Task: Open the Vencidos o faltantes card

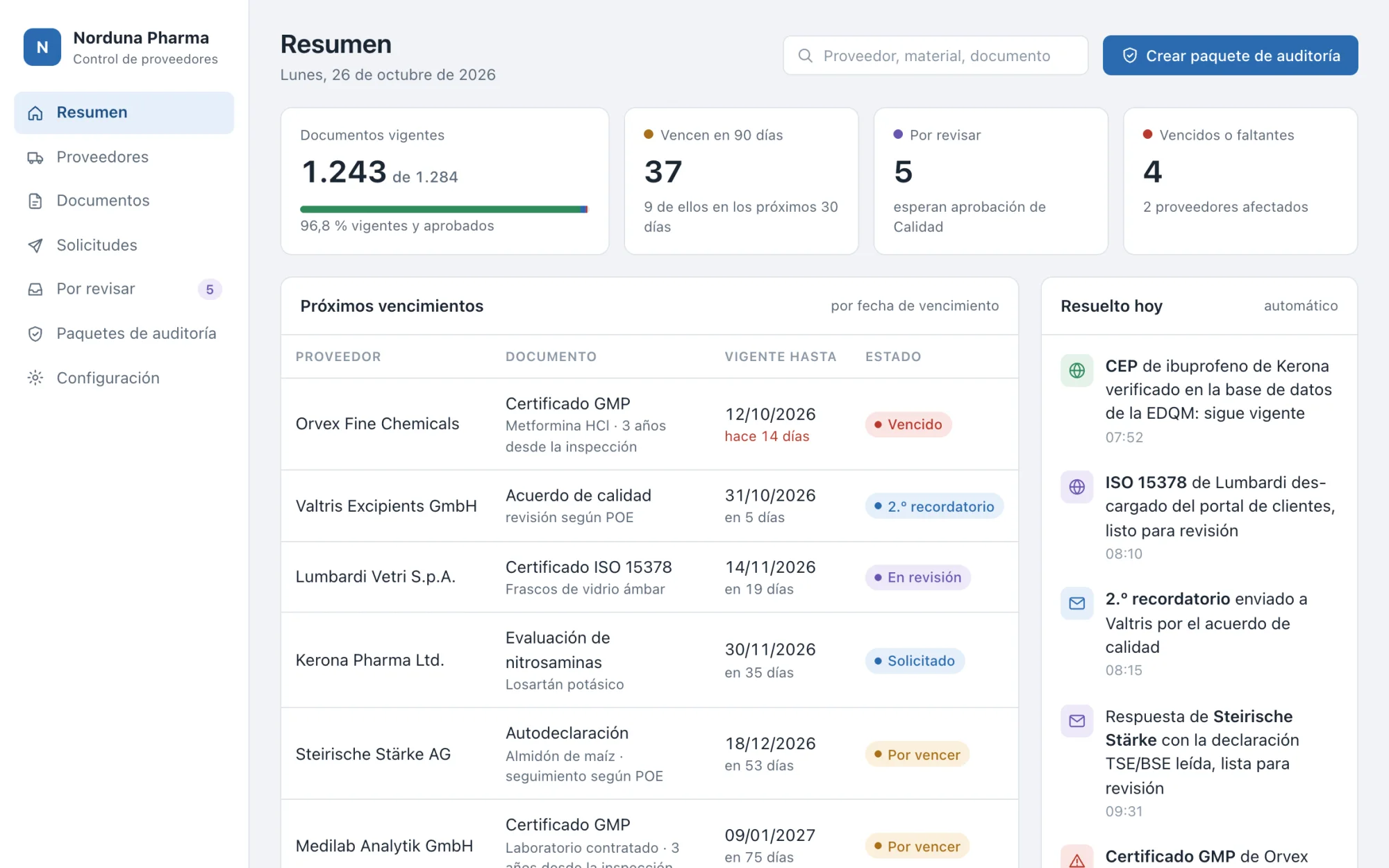Action: click(1240, 181)
